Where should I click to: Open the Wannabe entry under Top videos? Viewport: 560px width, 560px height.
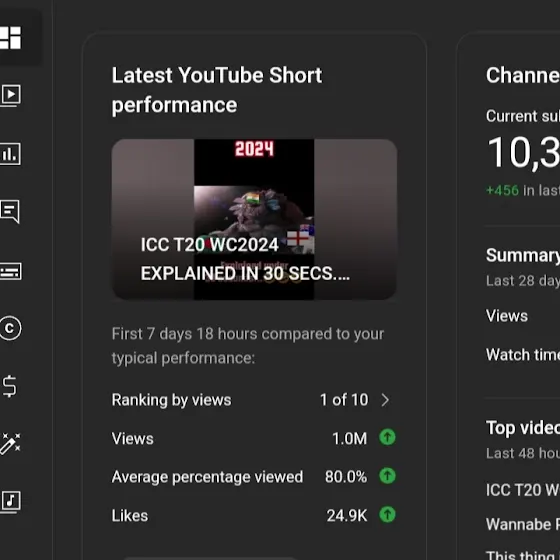coord(523,524)
